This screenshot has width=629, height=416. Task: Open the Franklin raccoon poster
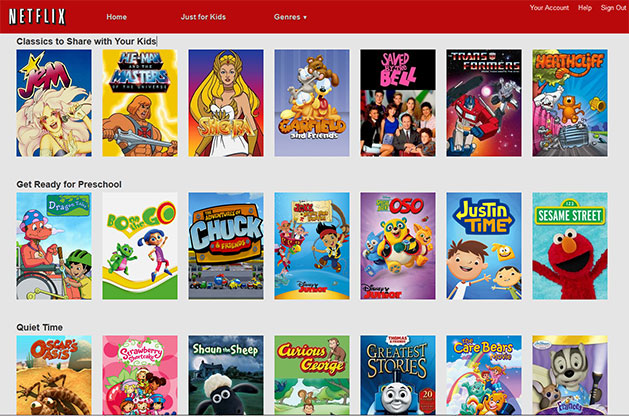570,375
